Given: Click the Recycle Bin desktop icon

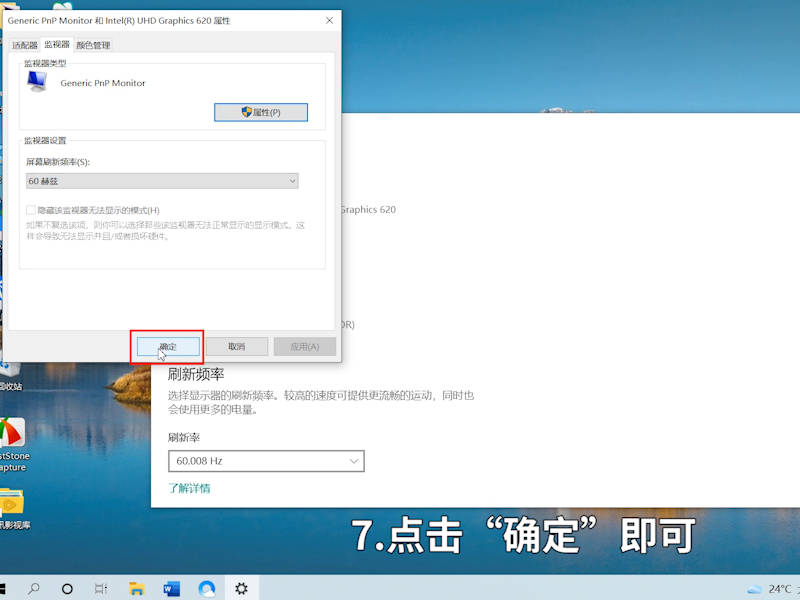Looking at the screenshot, I should (x=11, y=376).
